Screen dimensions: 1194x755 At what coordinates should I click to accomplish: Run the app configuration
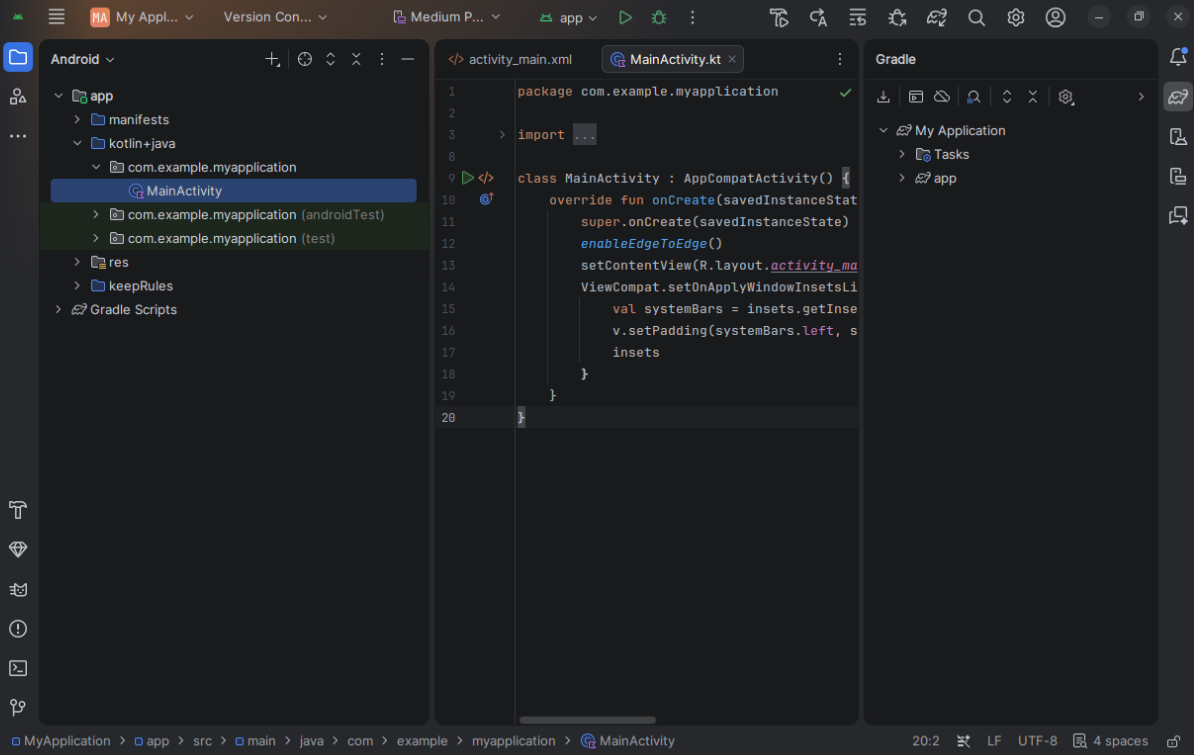[625, 17]
